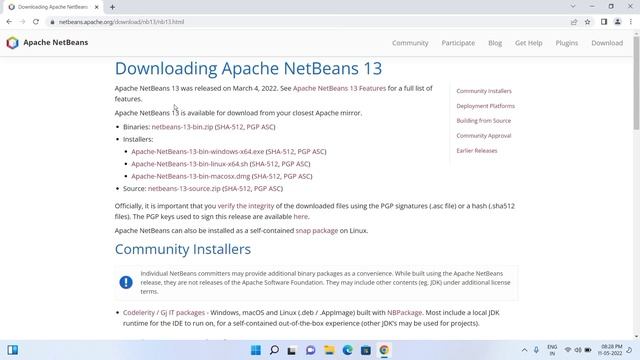Open a new tab with plus button
Image resolution: width=640 pixels, height=360 pixels.
pos(112,7)
